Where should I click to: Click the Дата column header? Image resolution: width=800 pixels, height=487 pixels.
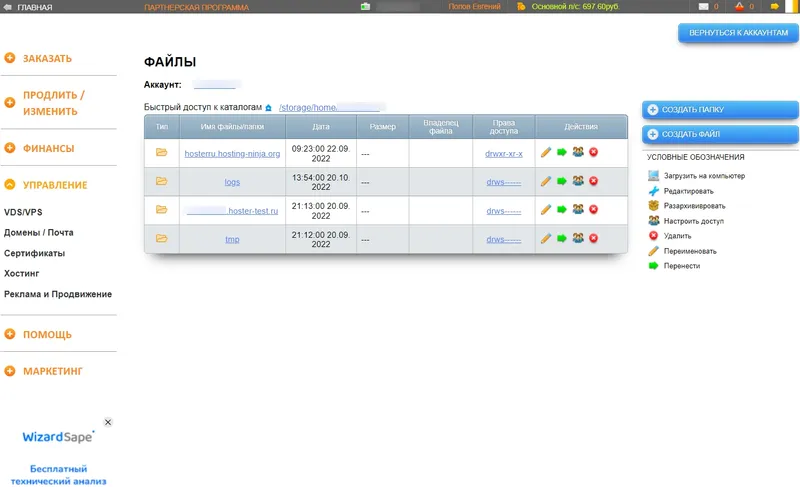[321, 126]
